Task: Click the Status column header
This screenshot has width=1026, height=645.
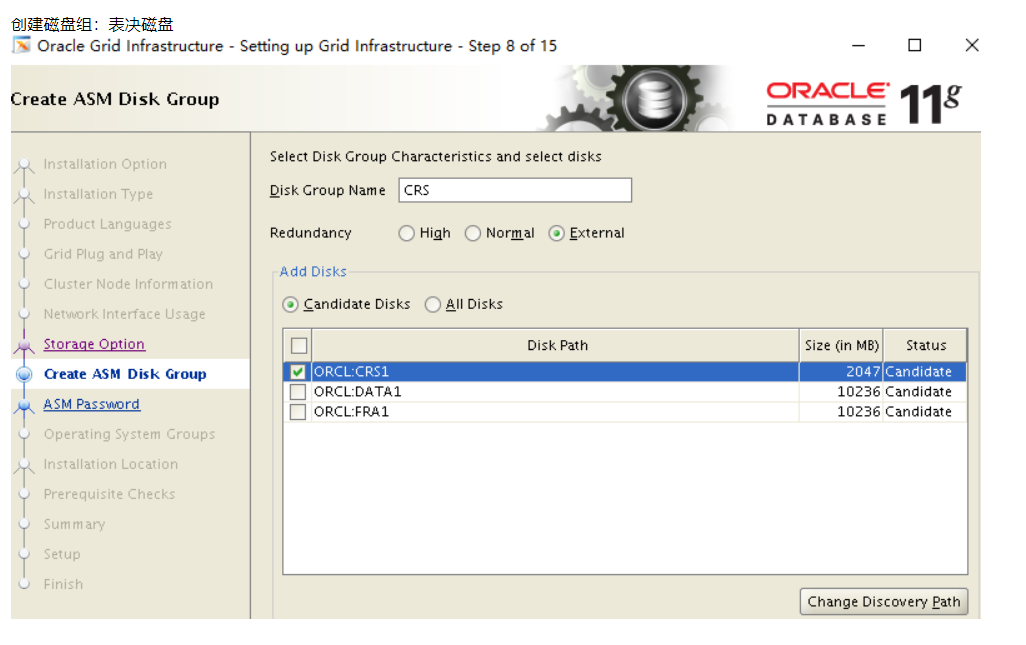Action: tap(925, 345)
